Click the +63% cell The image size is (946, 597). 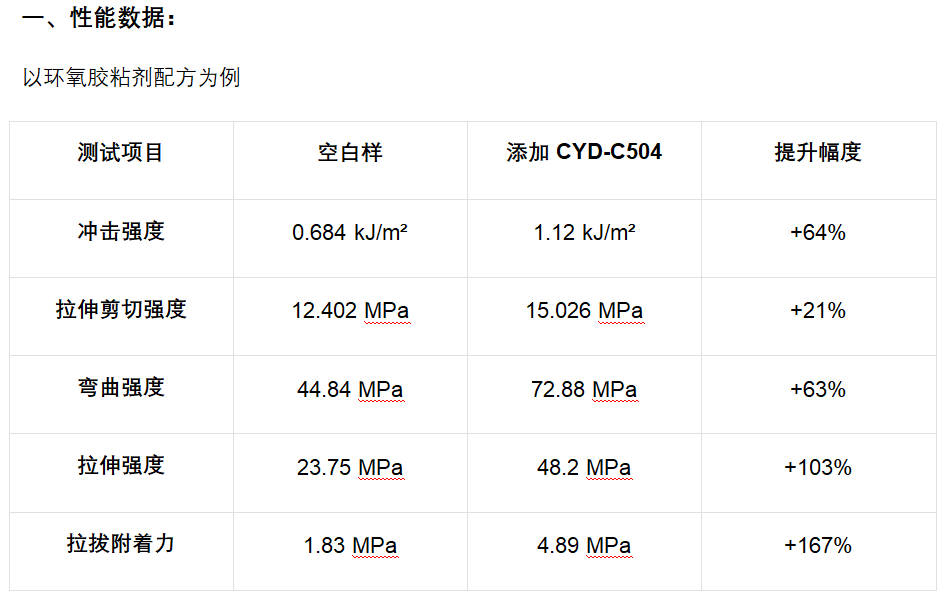817,389
